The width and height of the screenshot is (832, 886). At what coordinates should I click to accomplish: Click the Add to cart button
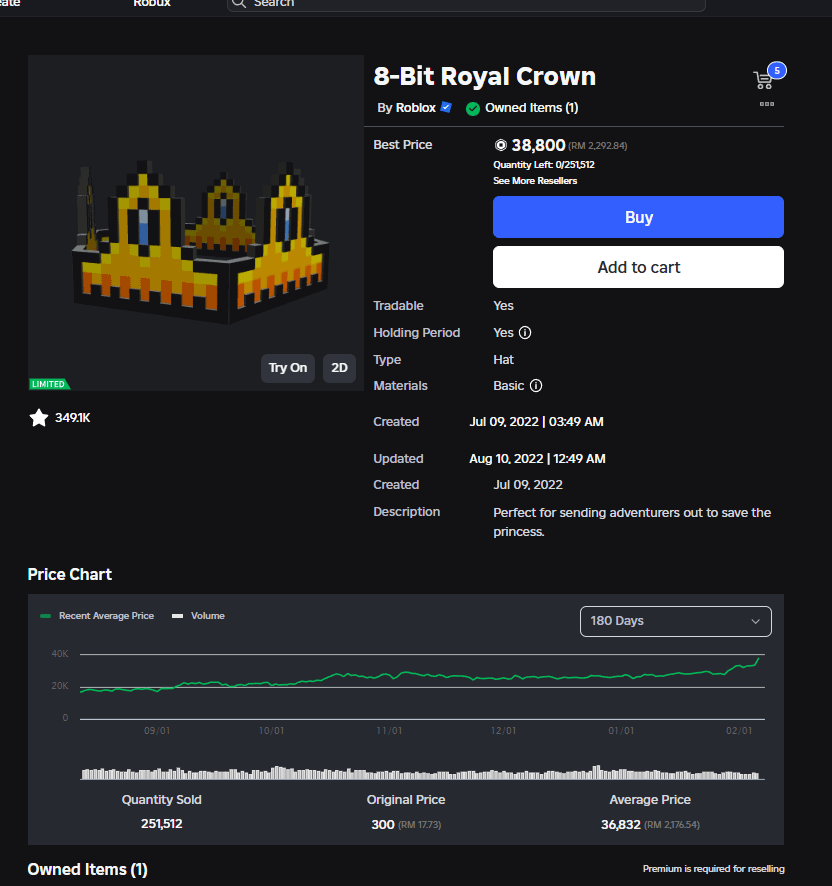point(638,267)
